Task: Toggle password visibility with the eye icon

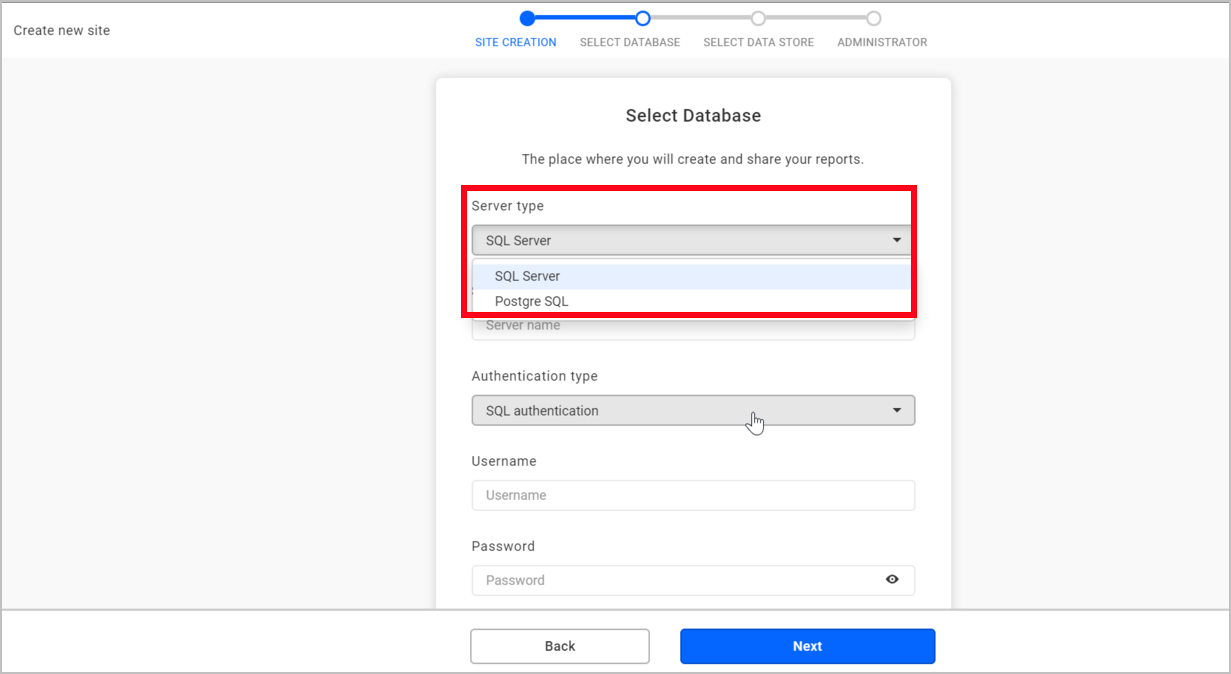Action: click(x=892, y=580)
